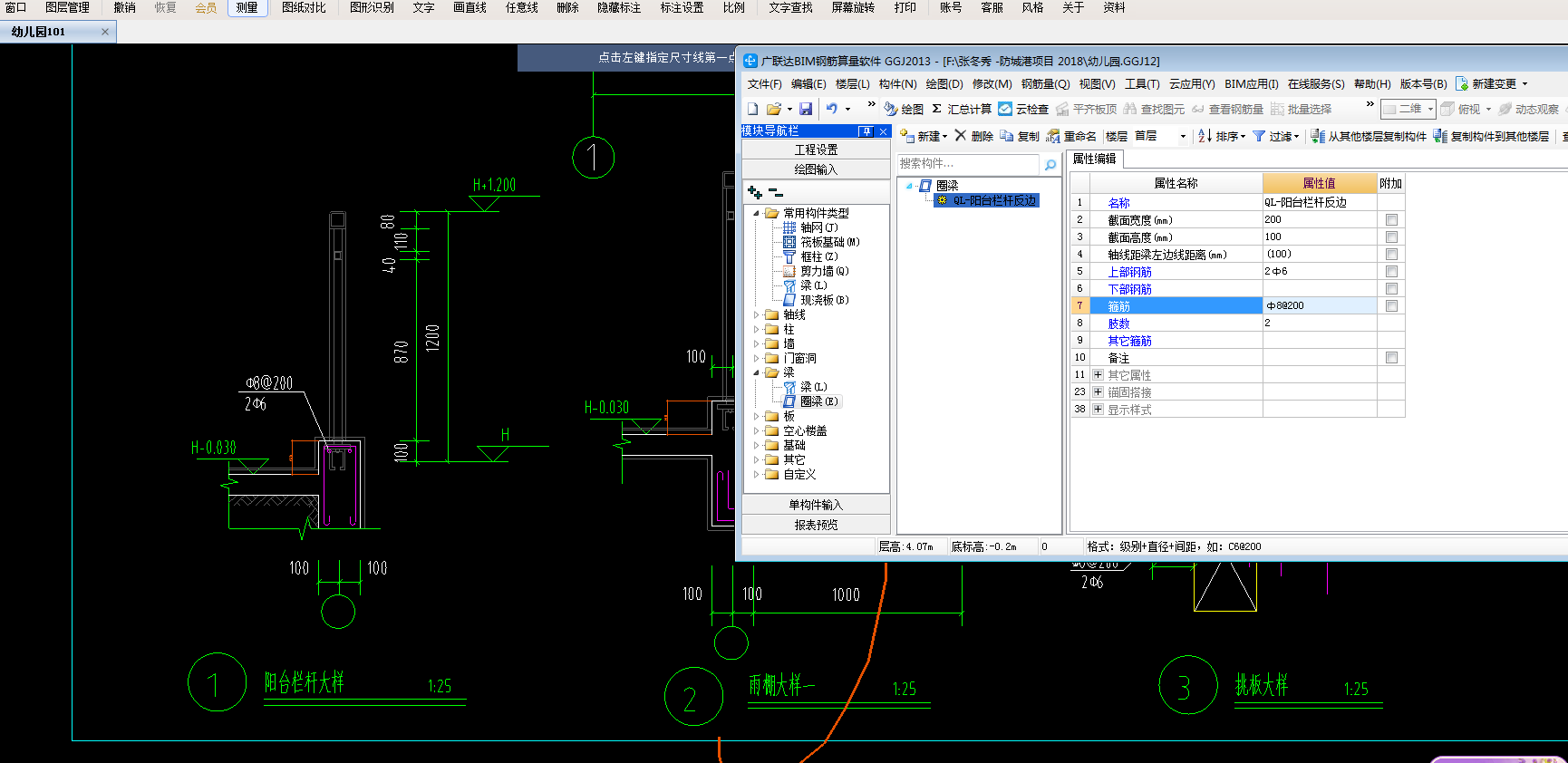
Task: Open the 新建 dropdown button
Action: pyautogui.click(x=924, y=136)
